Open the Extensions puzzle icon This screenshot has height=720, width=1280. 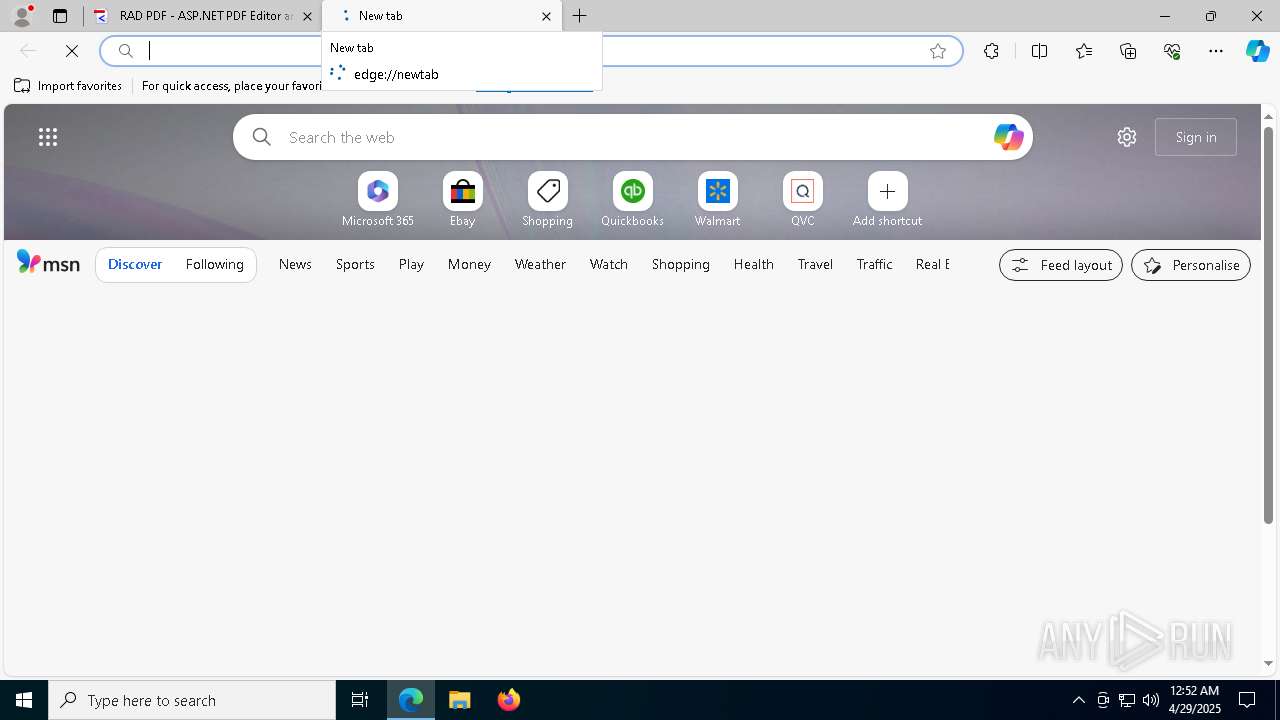click(x=991, y=51)
